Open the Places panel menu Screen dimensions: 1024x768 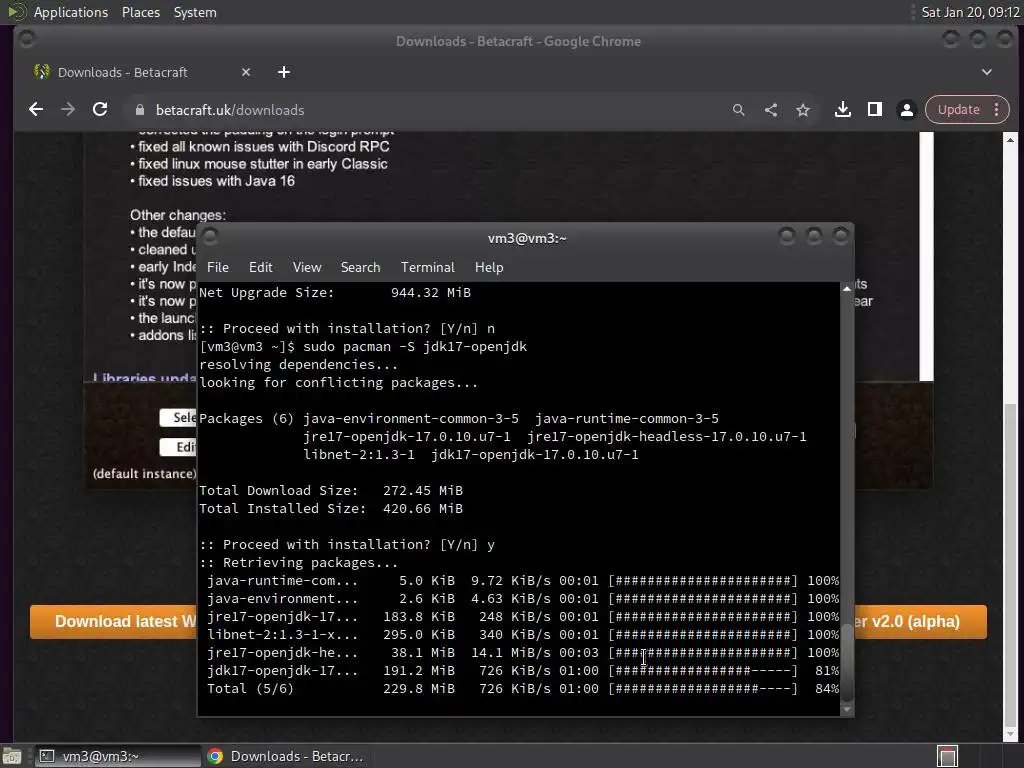click(x=140, y=12)
